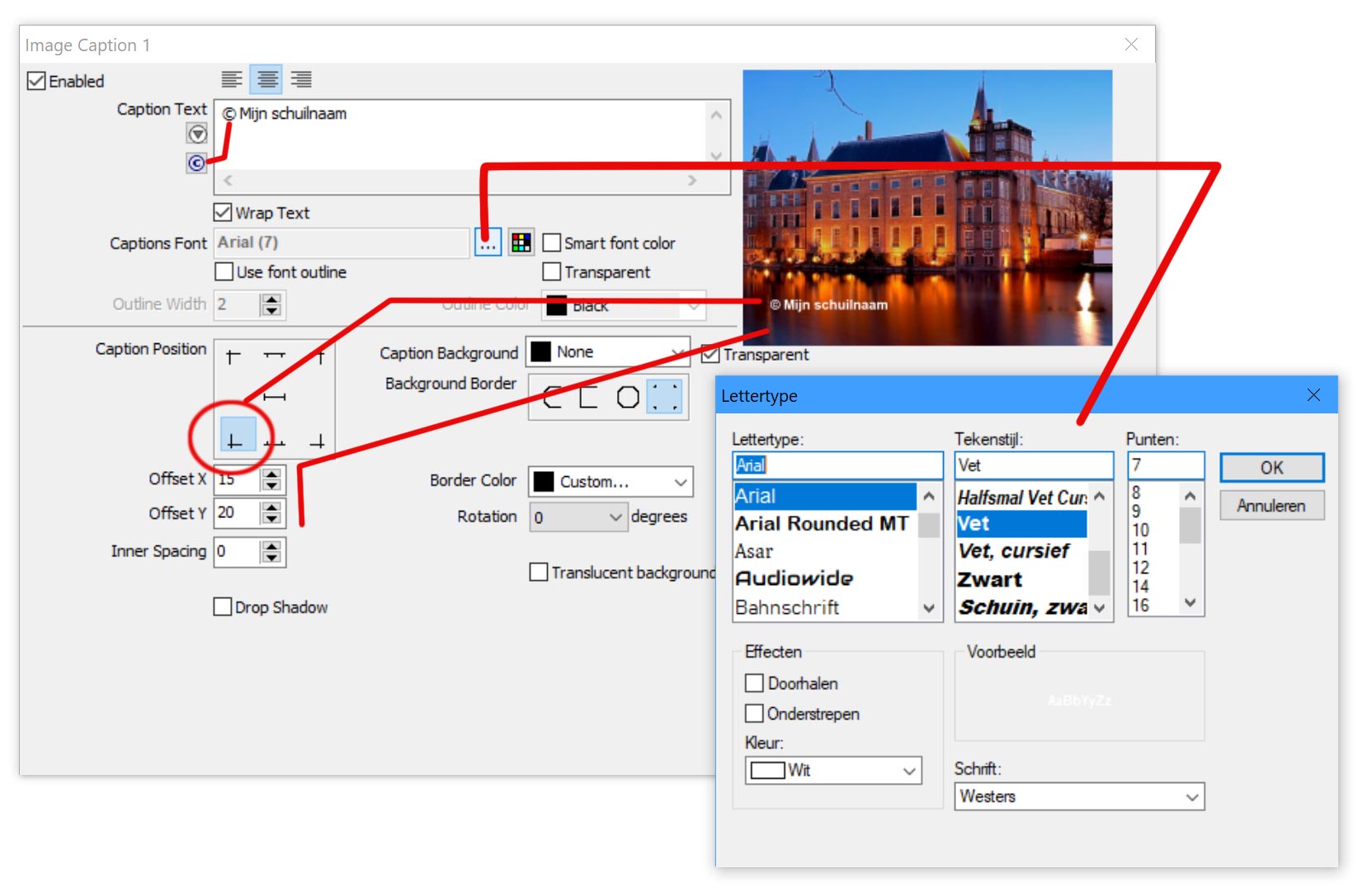Select Arial Rounded MT font

824,523
